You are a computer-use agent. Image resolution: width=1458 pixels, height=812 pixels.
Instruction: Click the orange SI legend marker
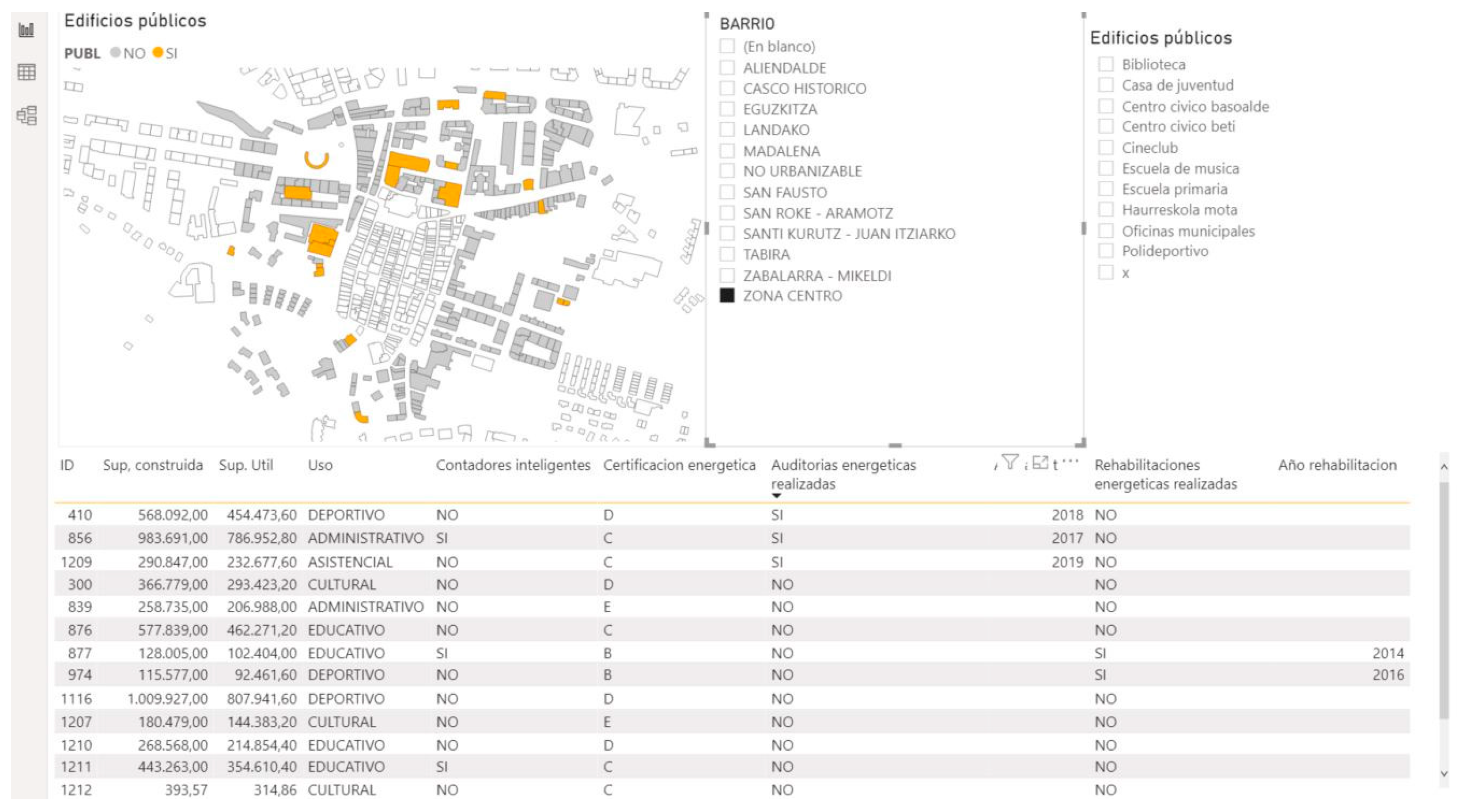(158, 53)
